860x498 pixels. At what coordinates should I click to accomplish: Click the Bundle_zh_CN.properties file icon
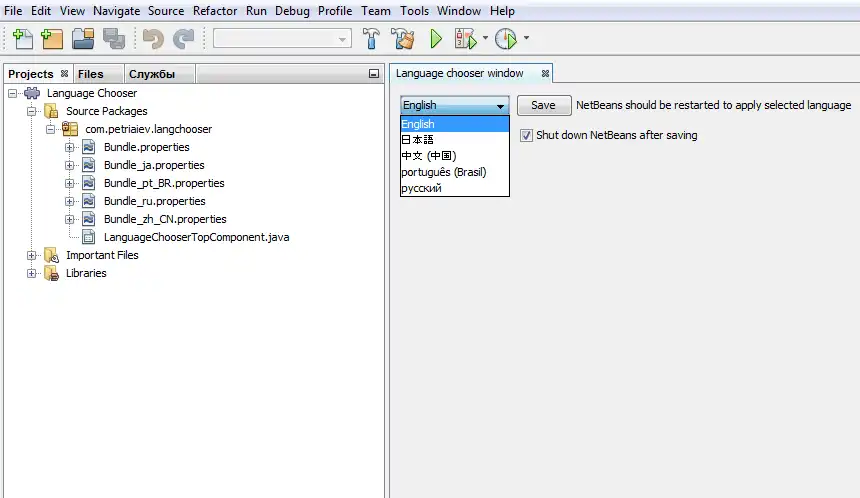pos(88,219)
